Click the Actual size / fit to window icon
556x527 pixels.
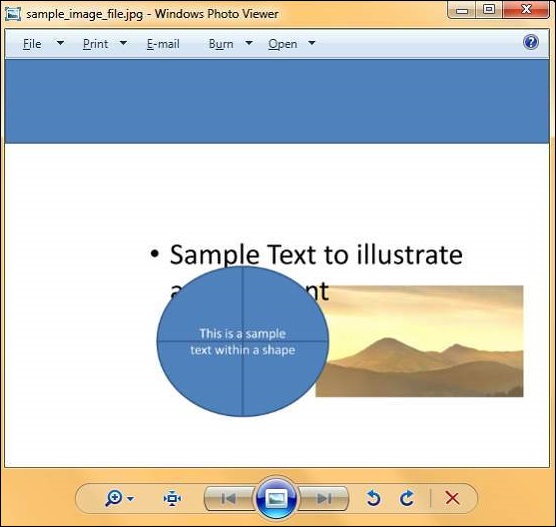172,498
